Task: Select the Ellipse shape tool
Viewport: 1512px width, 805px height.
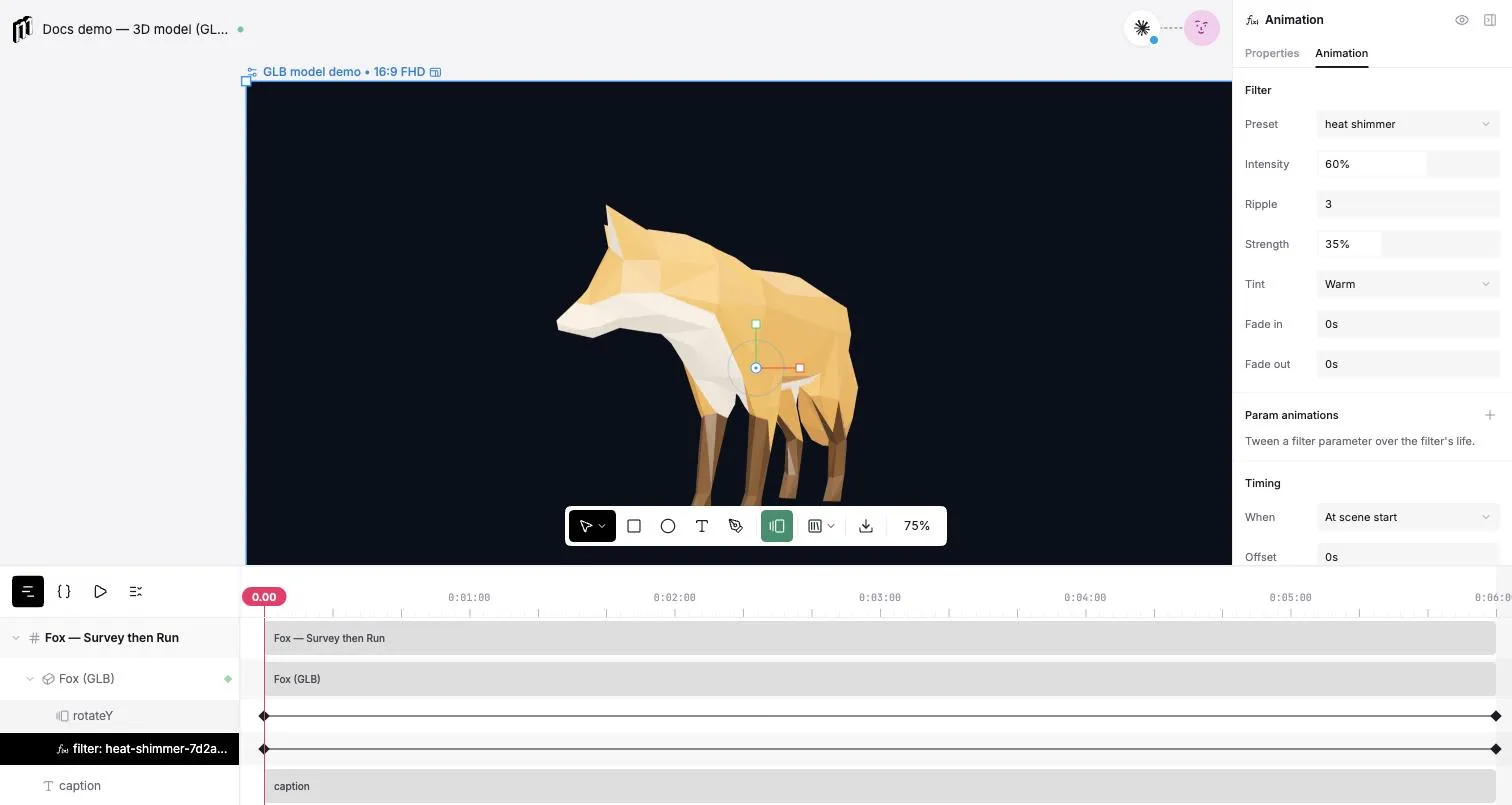Action: coord(668,526)
